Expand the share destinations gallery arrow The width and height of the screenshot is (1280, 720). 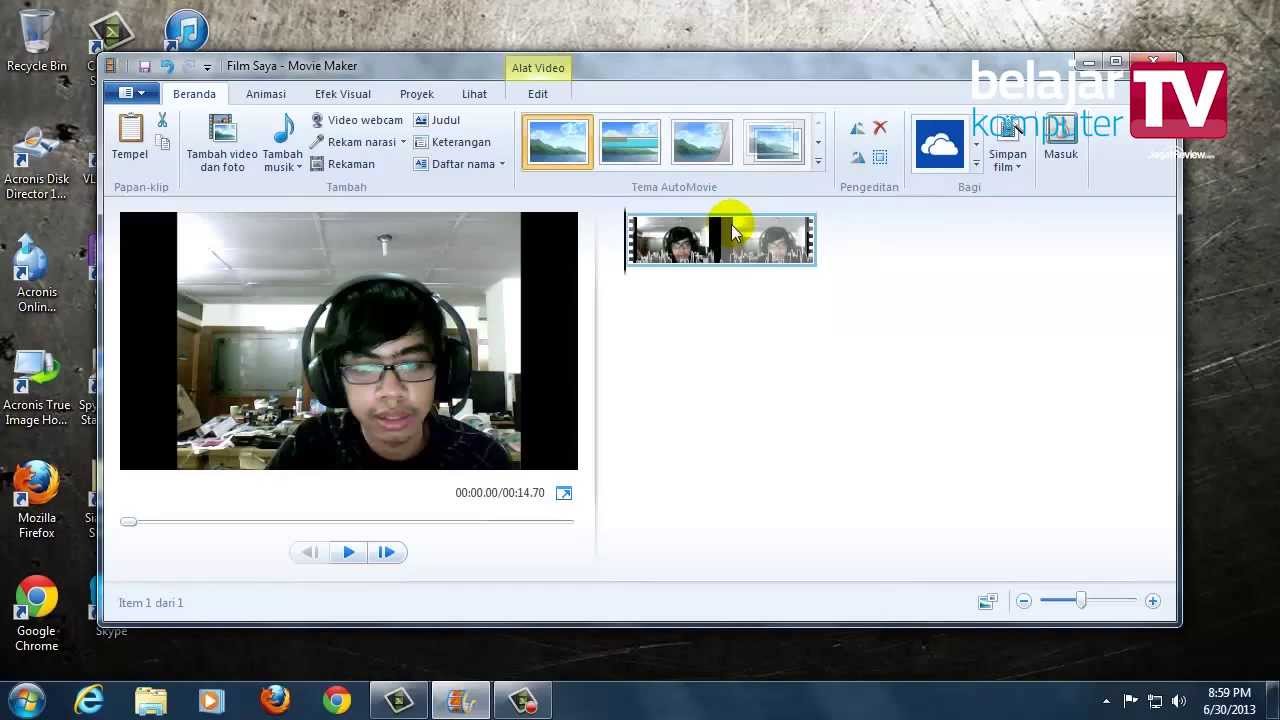[976, 162]
